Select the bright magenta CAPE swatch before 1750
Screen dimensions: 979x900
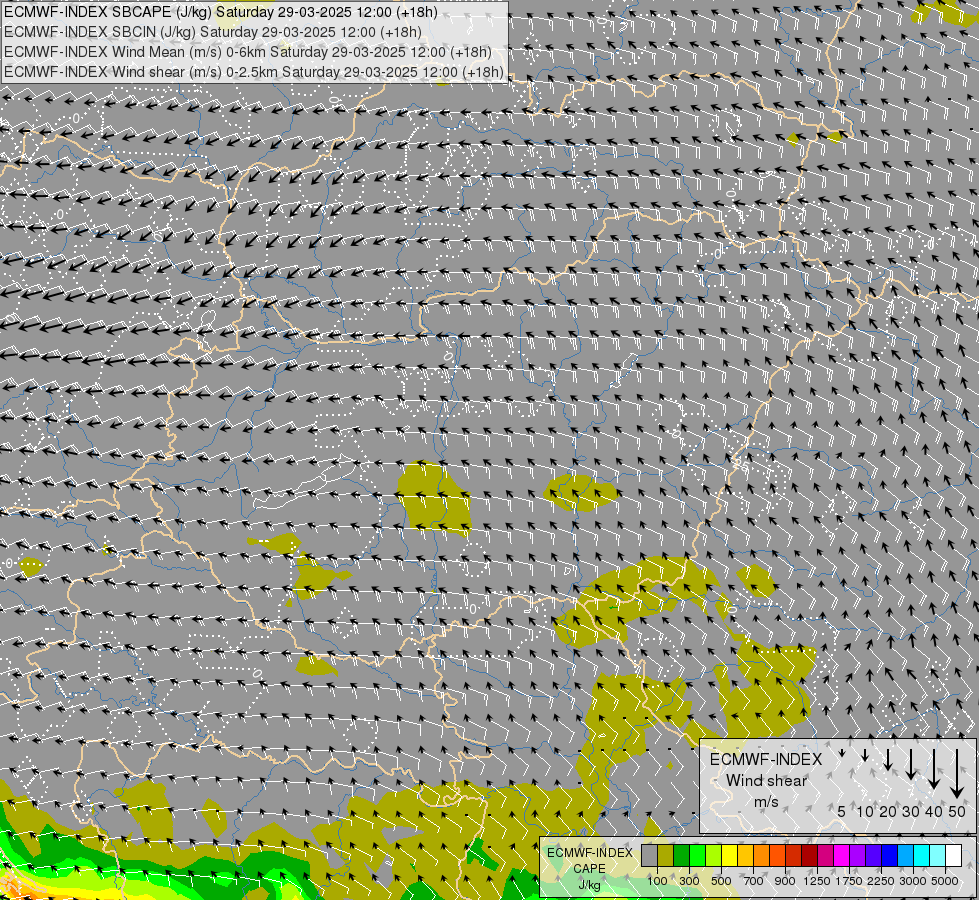[x=842, y=856]
